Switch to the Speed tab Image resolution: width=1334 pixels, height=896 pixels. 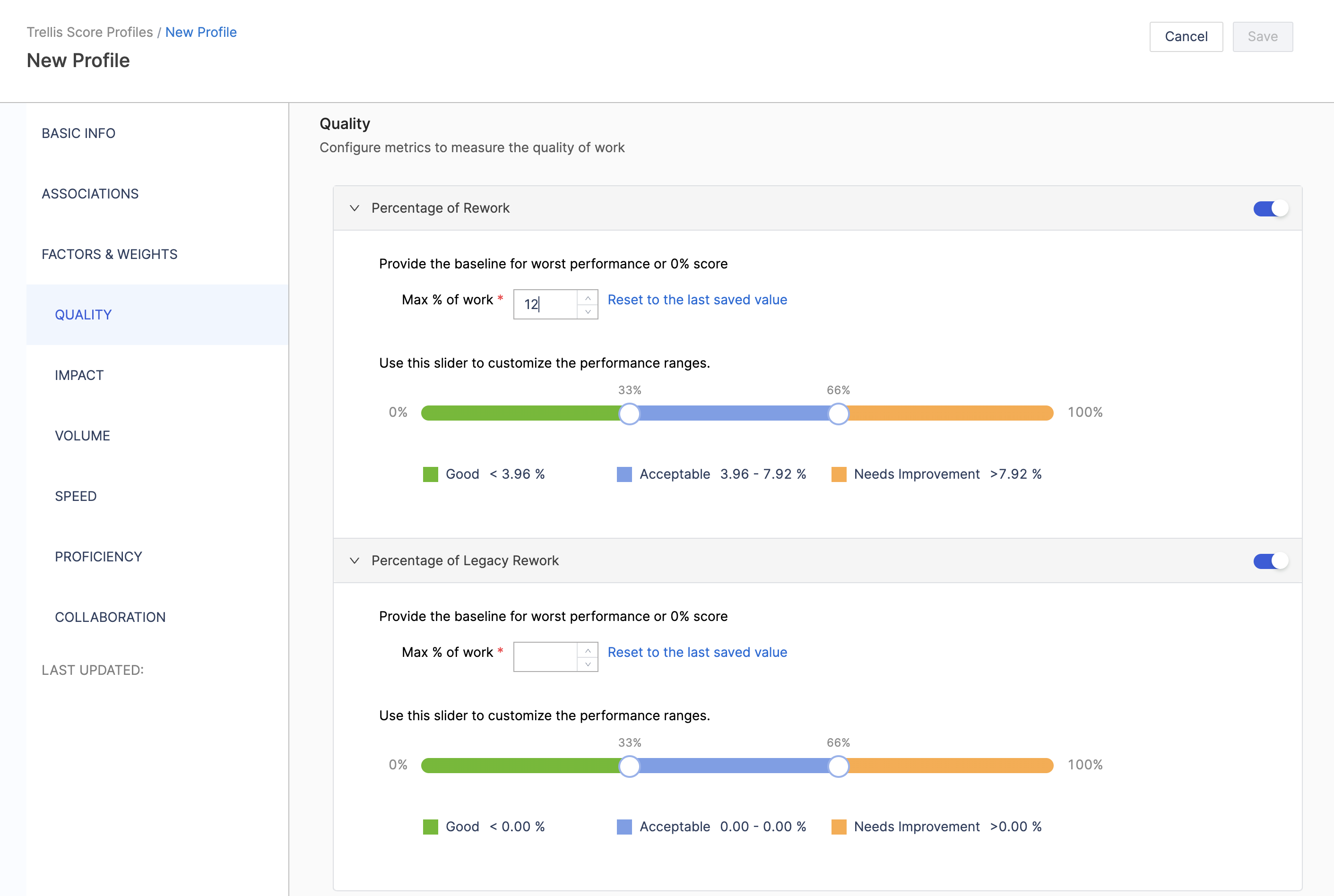click(76, 496)
